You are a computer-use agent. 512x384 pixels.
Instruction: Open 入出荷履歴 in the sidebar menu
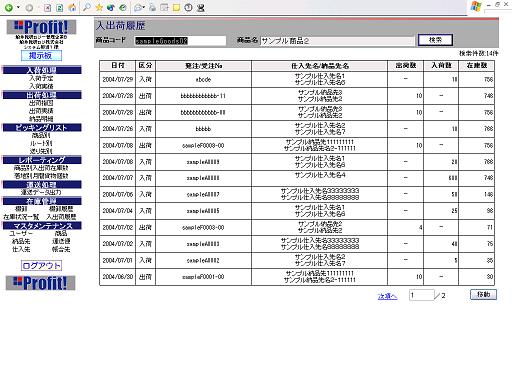[61, 217]
